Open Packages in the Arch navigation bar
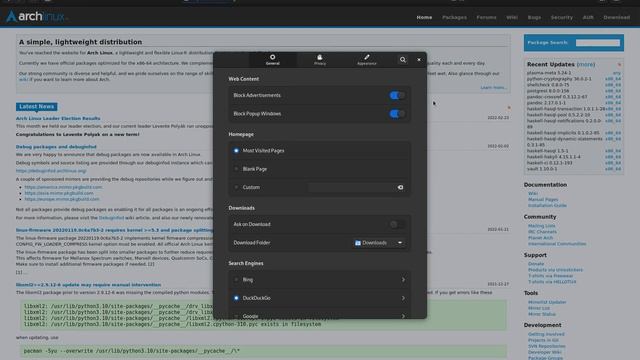Screen dimensions: 640x360 click(x=454, y=18)
